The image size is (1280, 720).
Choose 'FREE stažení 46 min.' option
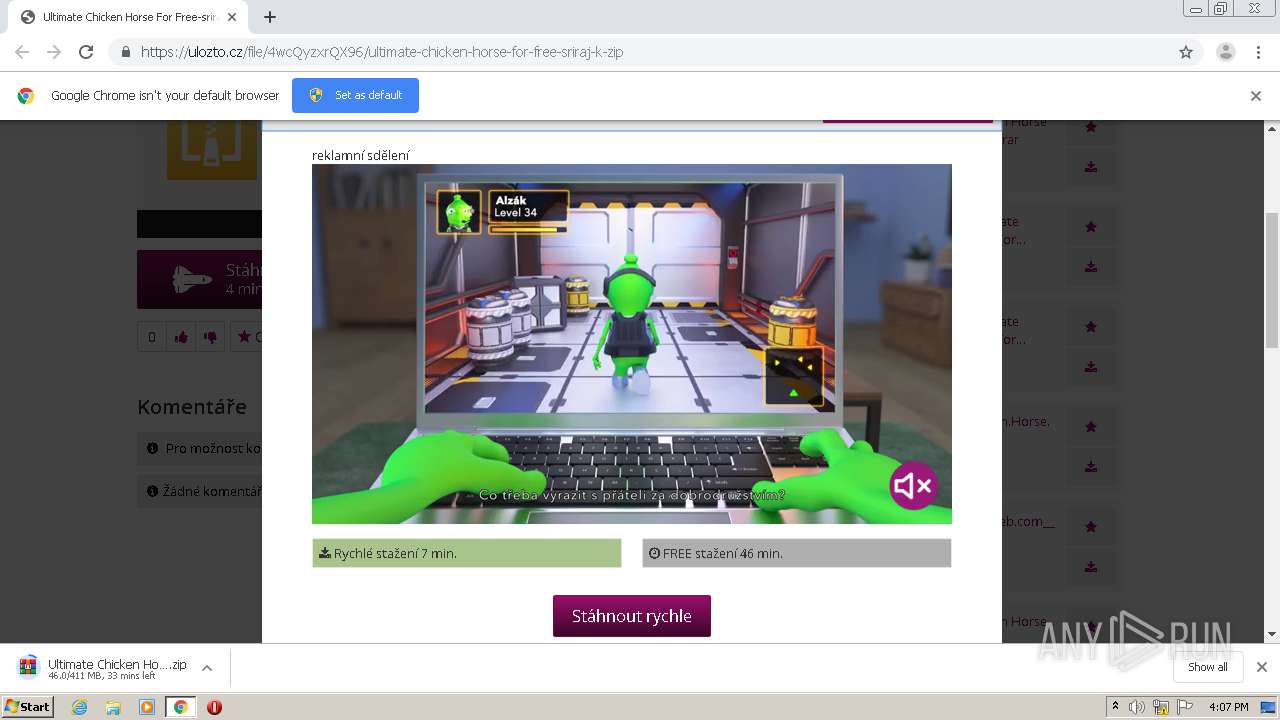coord(797,553)
